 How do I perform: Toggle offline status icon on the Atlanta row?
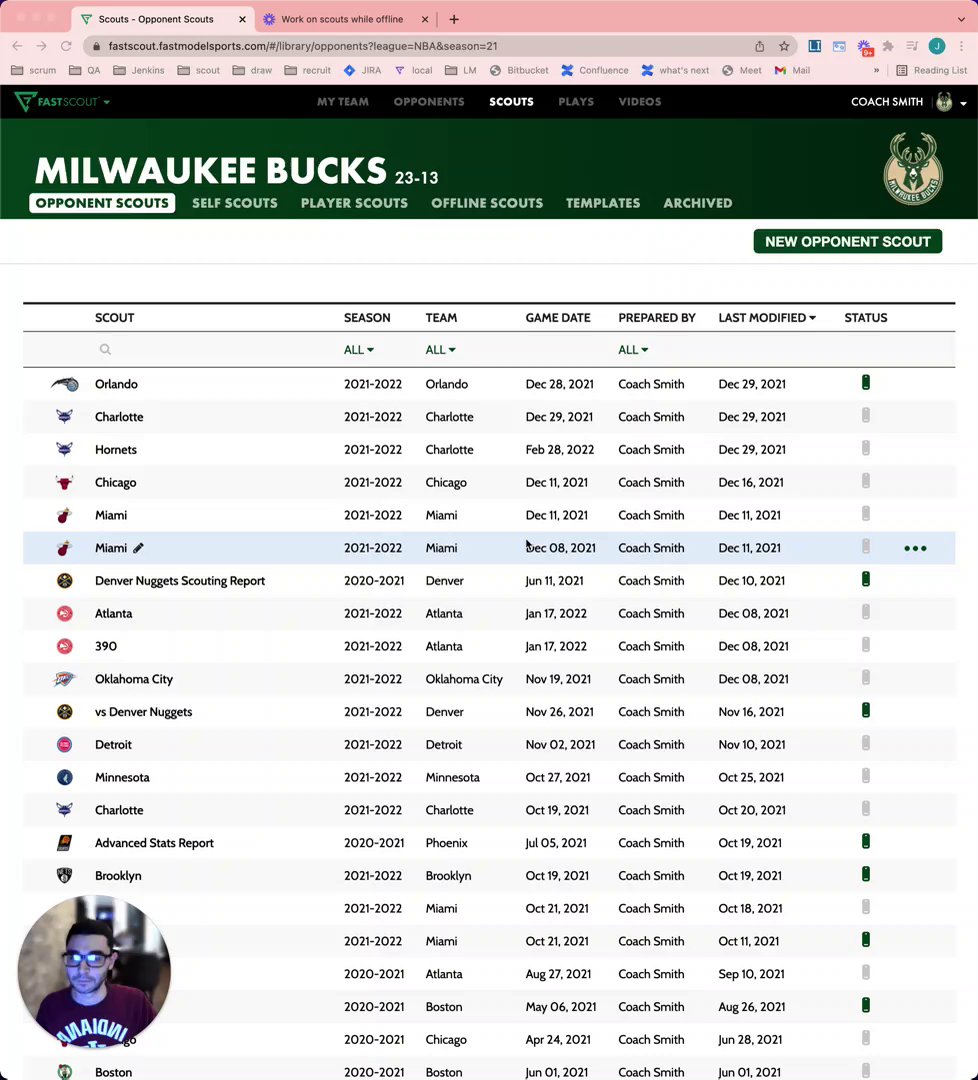tap(866, 612)
